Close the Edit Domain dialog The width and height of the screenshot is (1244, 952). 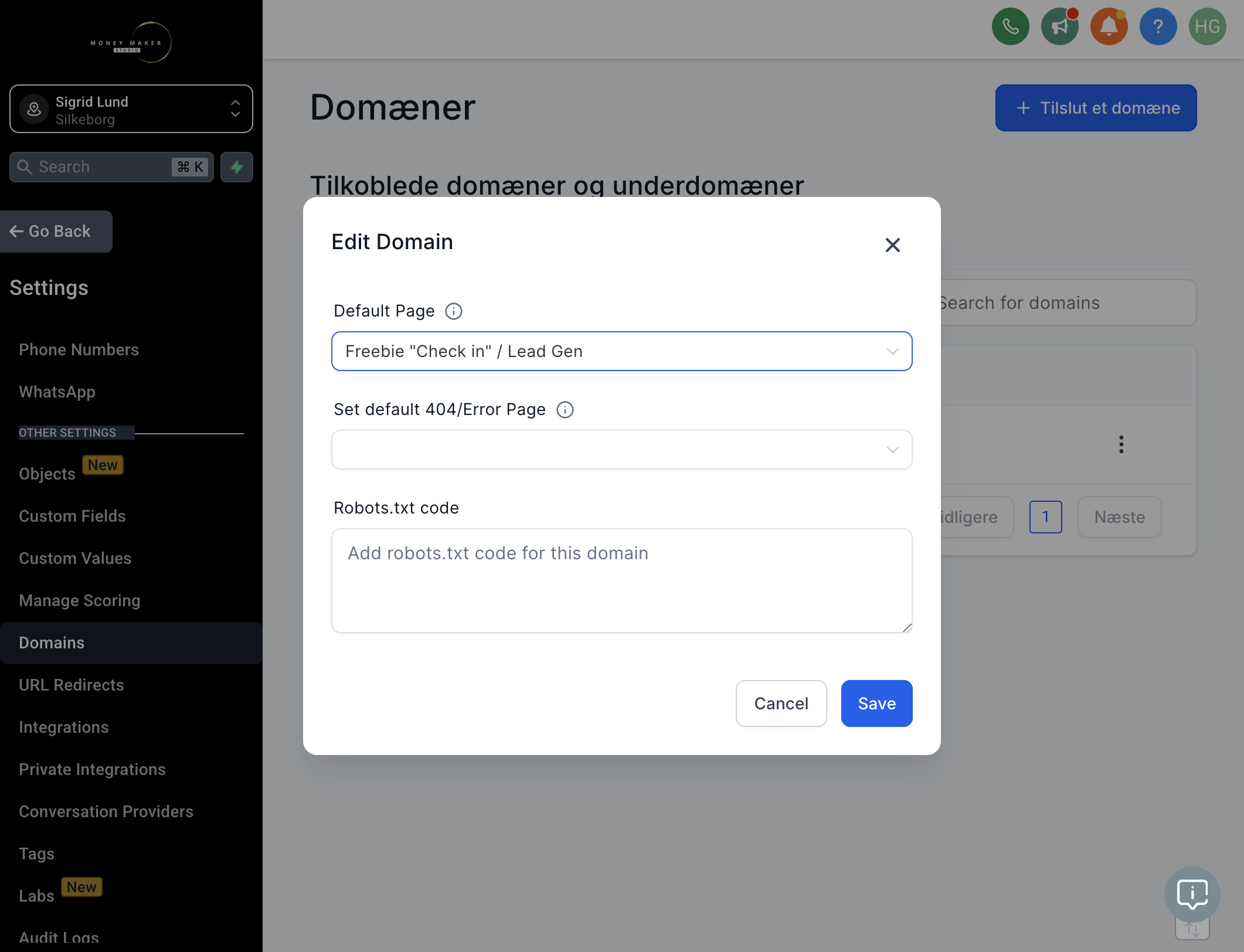(x=892, y=245)
